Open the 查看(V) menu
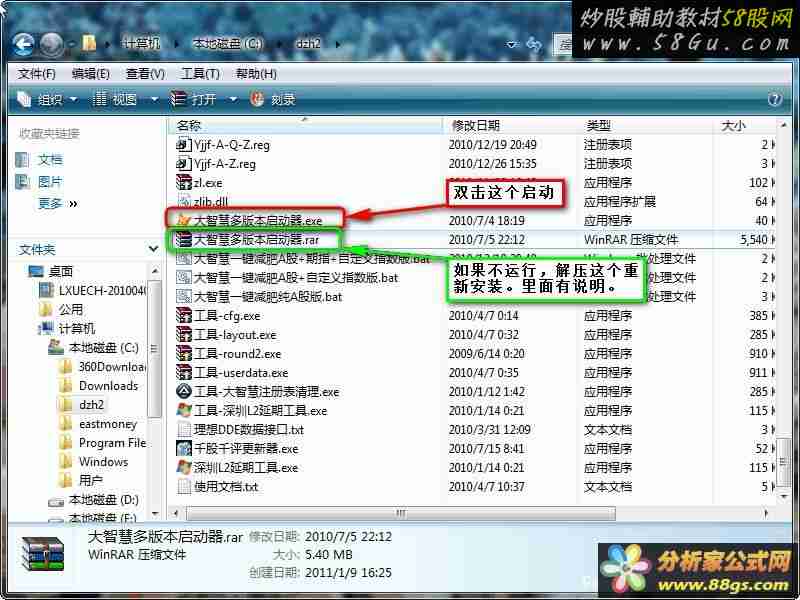The width and height of the screenshot is (800, 600). click(145, 74)
